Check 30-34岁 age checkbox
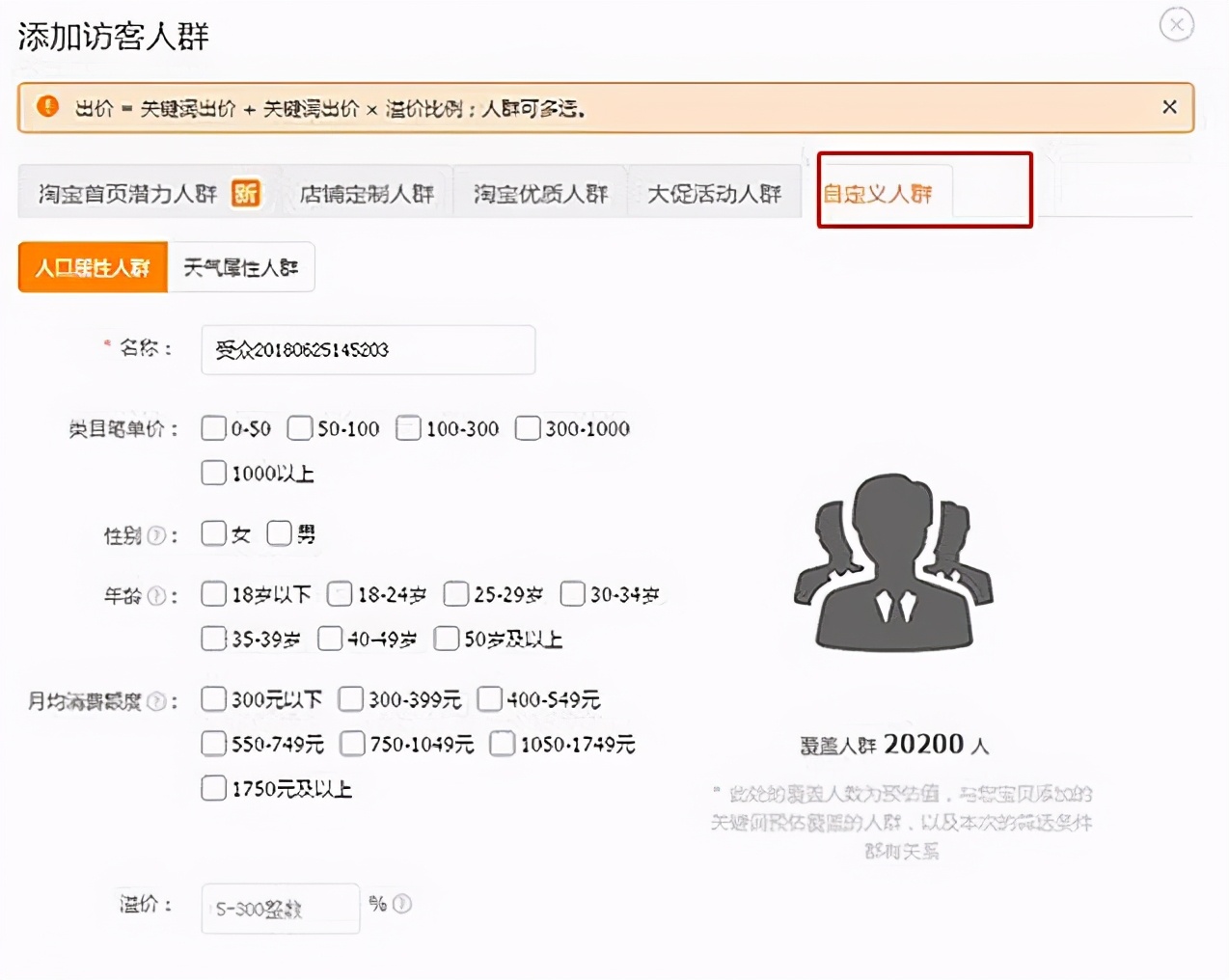1229x980 pixels. pos(572,594)
